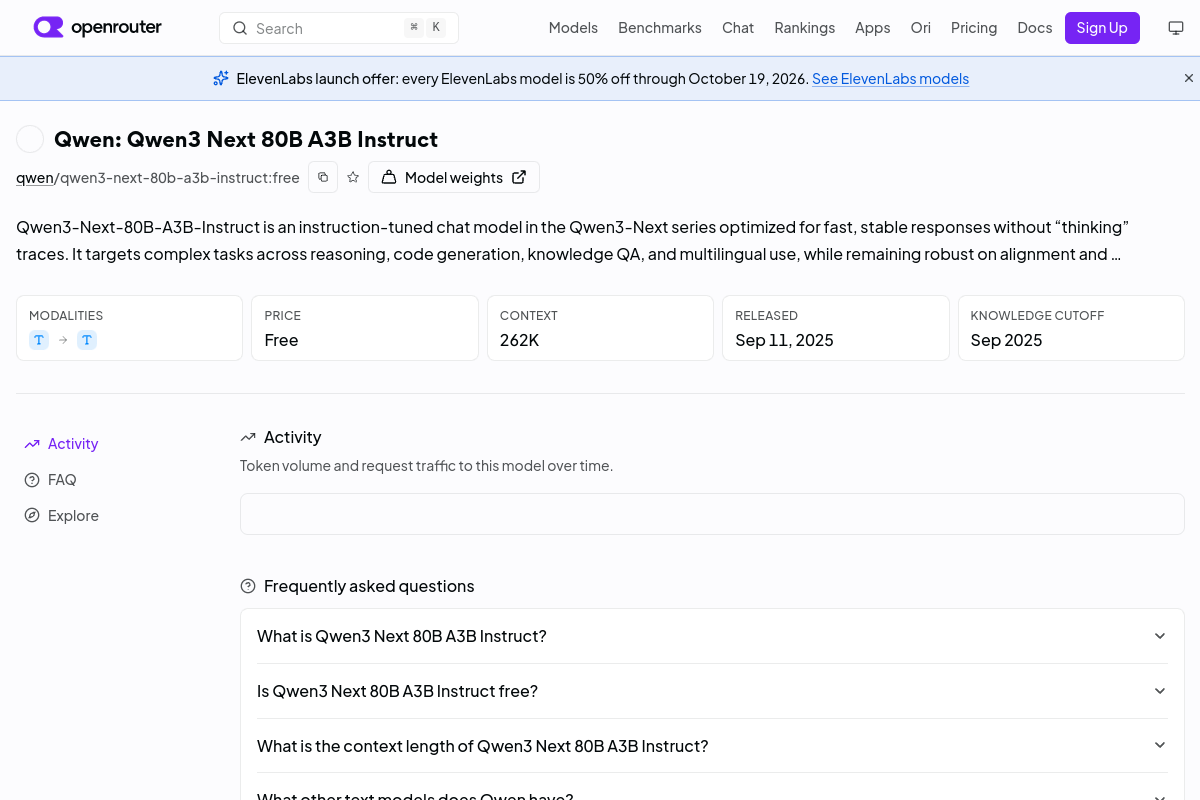This screenshot has width=1200, height=800.
Task: Click the "262K" context value
Action: tap(520, 340)
